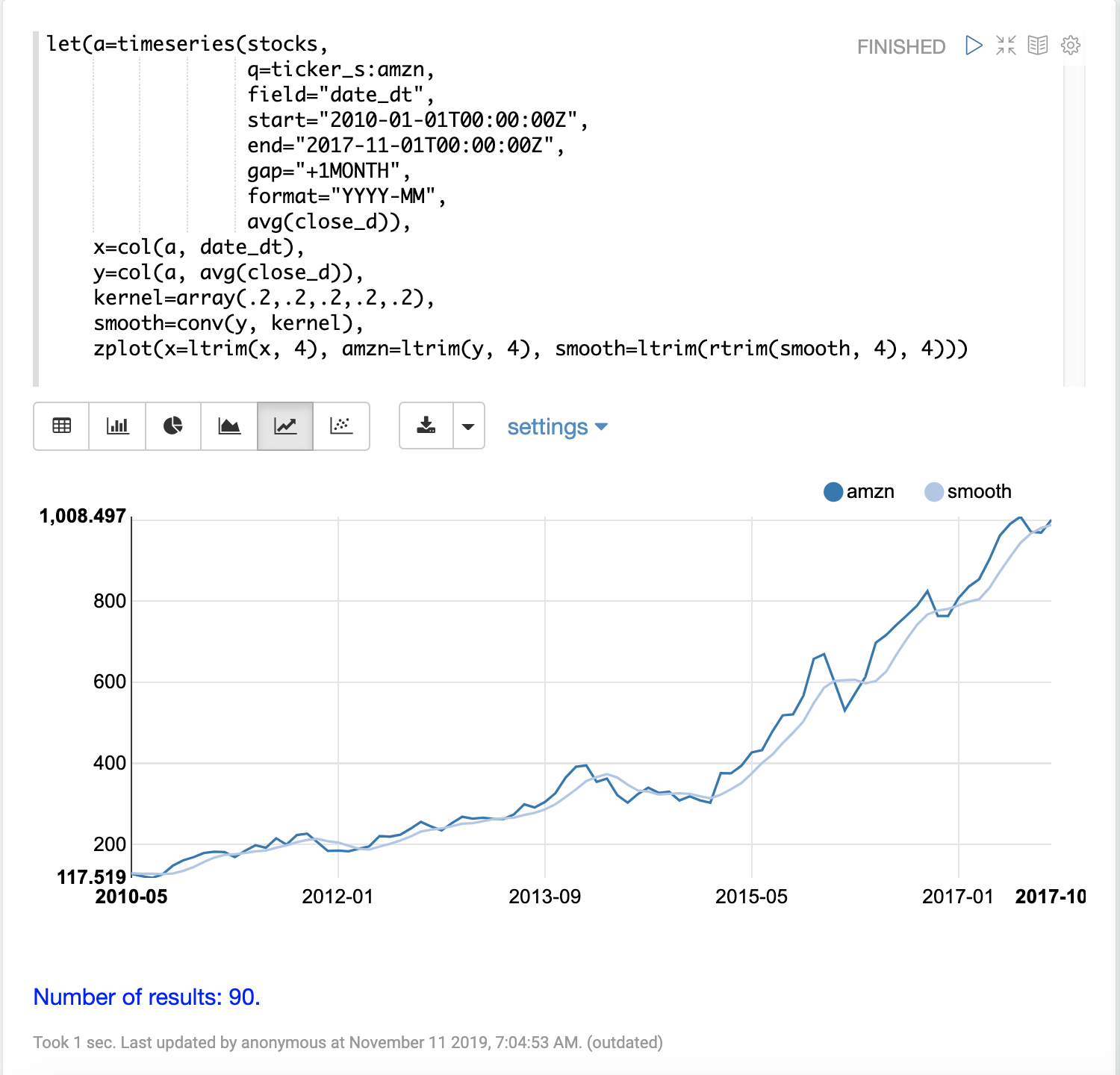Toggle the amzn series in legend
Image resolution: width=1120 pixels, height=1075 pixels.
870,492
